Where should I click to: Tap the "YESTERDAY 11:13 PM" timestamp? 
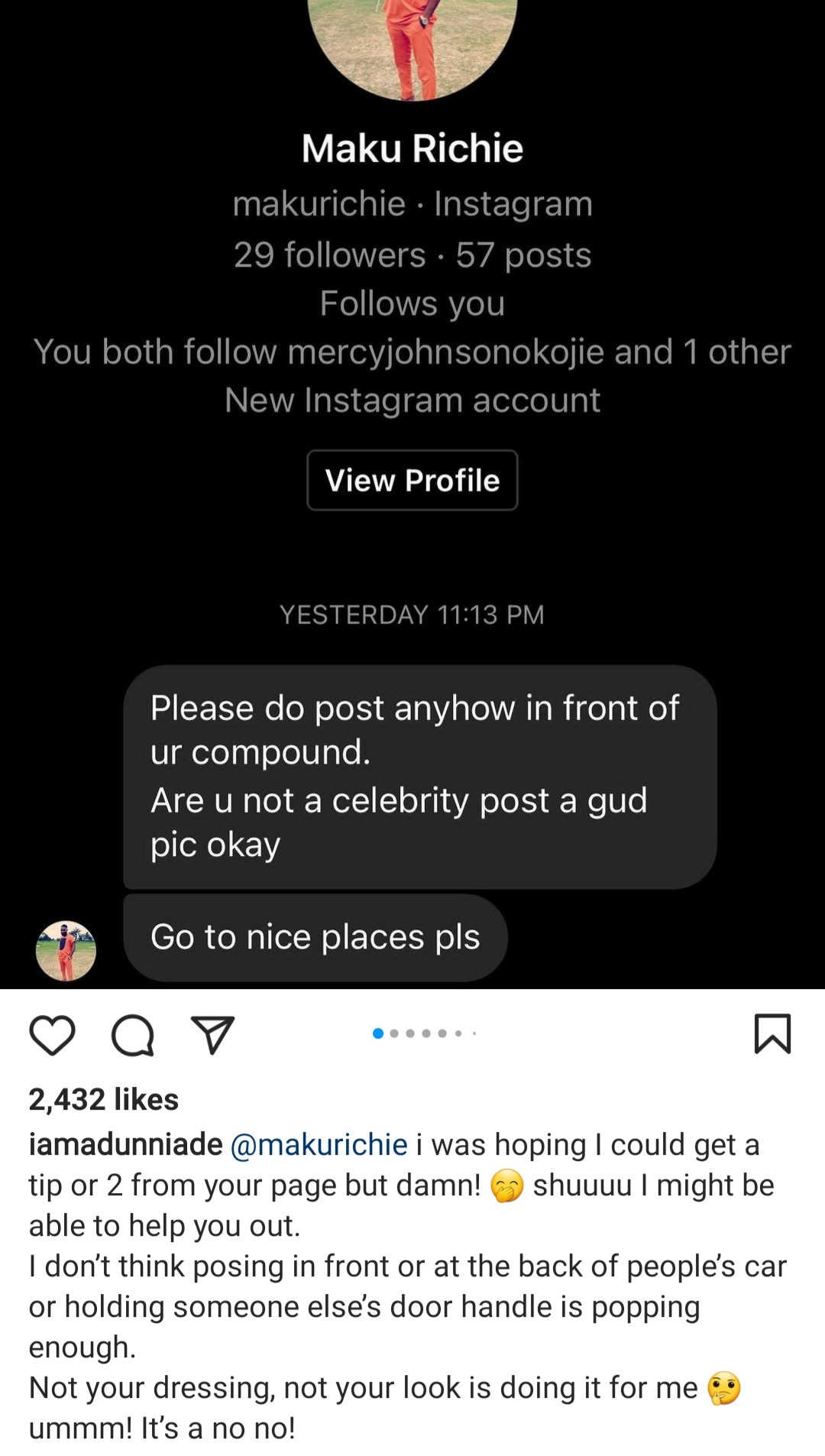412,615
